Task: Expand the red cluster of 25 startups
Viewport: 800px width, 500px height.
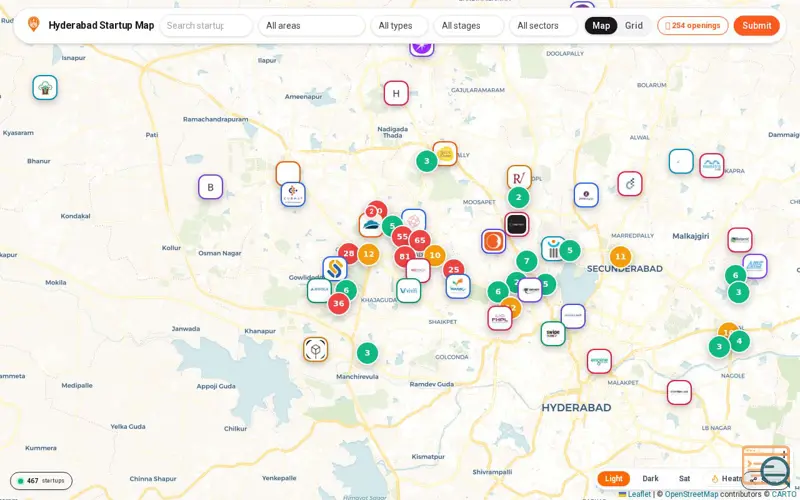Action: 454,269
